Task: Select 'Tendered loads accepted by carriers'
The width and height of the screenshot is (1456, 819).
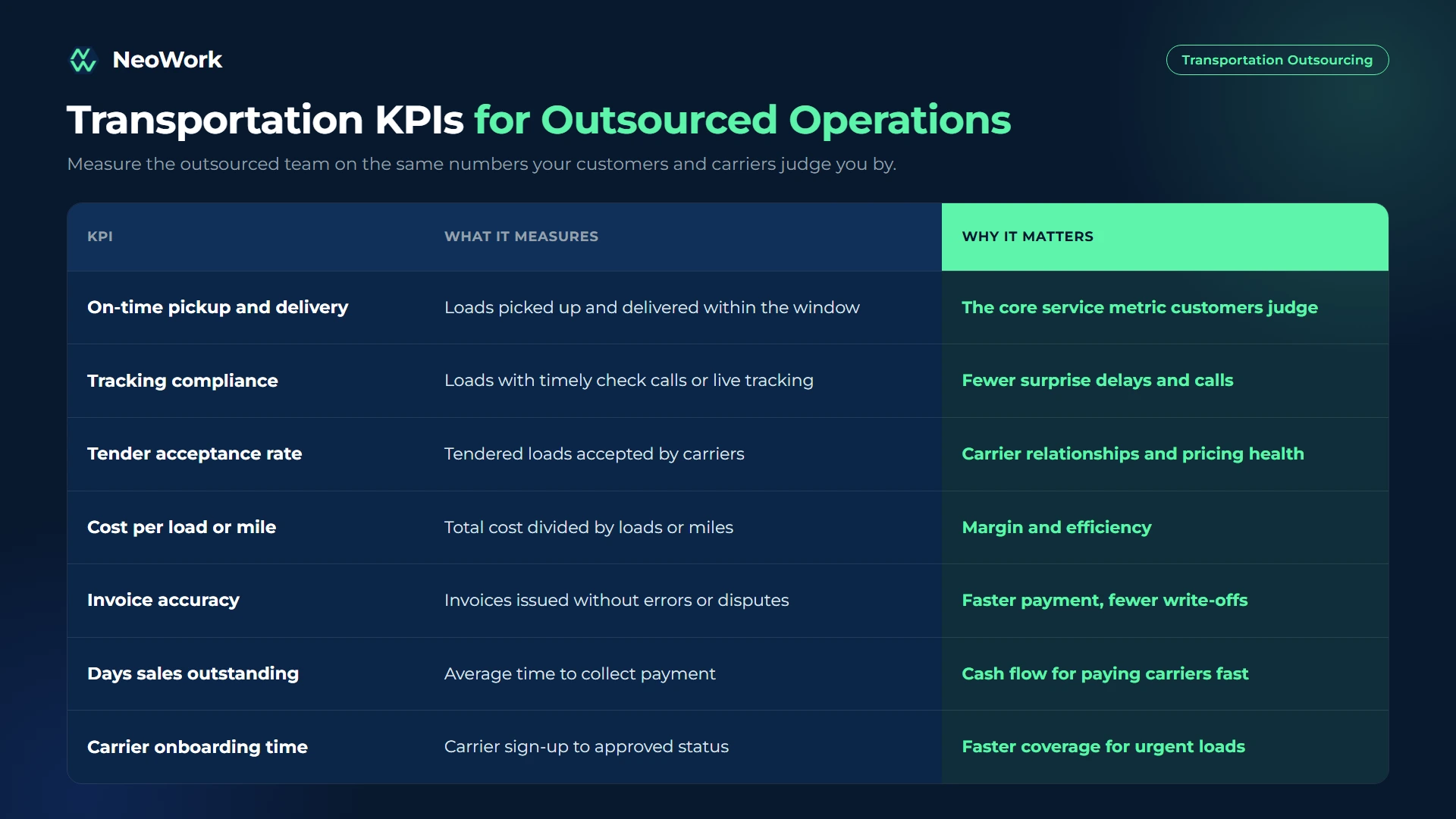Action: [x=595, y=453]
